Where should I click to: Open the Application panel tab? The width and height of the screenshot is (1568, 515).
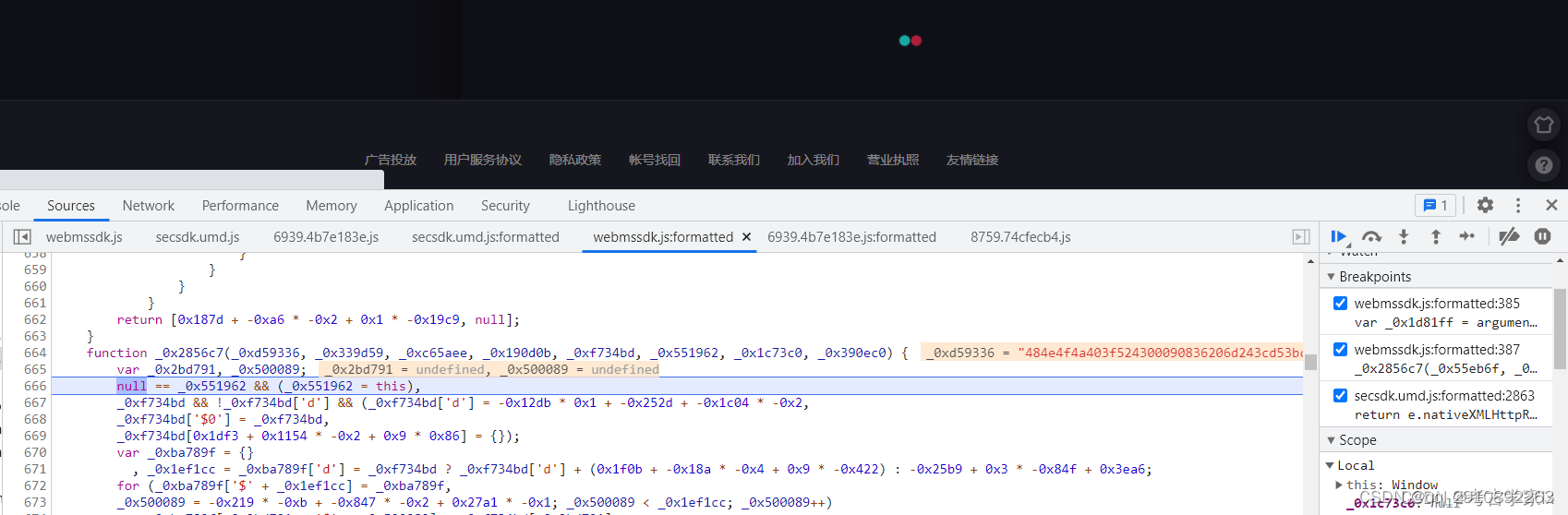coord(419,206)
